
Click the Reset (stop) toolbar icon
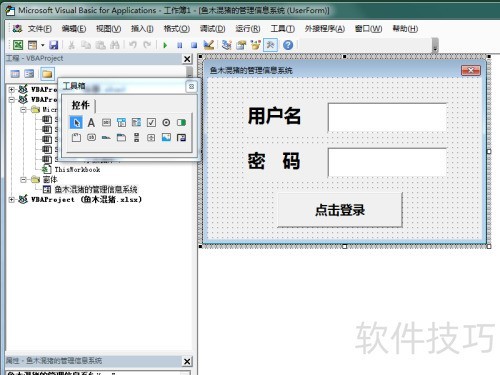pyautogui.click(x=194, y=45)
